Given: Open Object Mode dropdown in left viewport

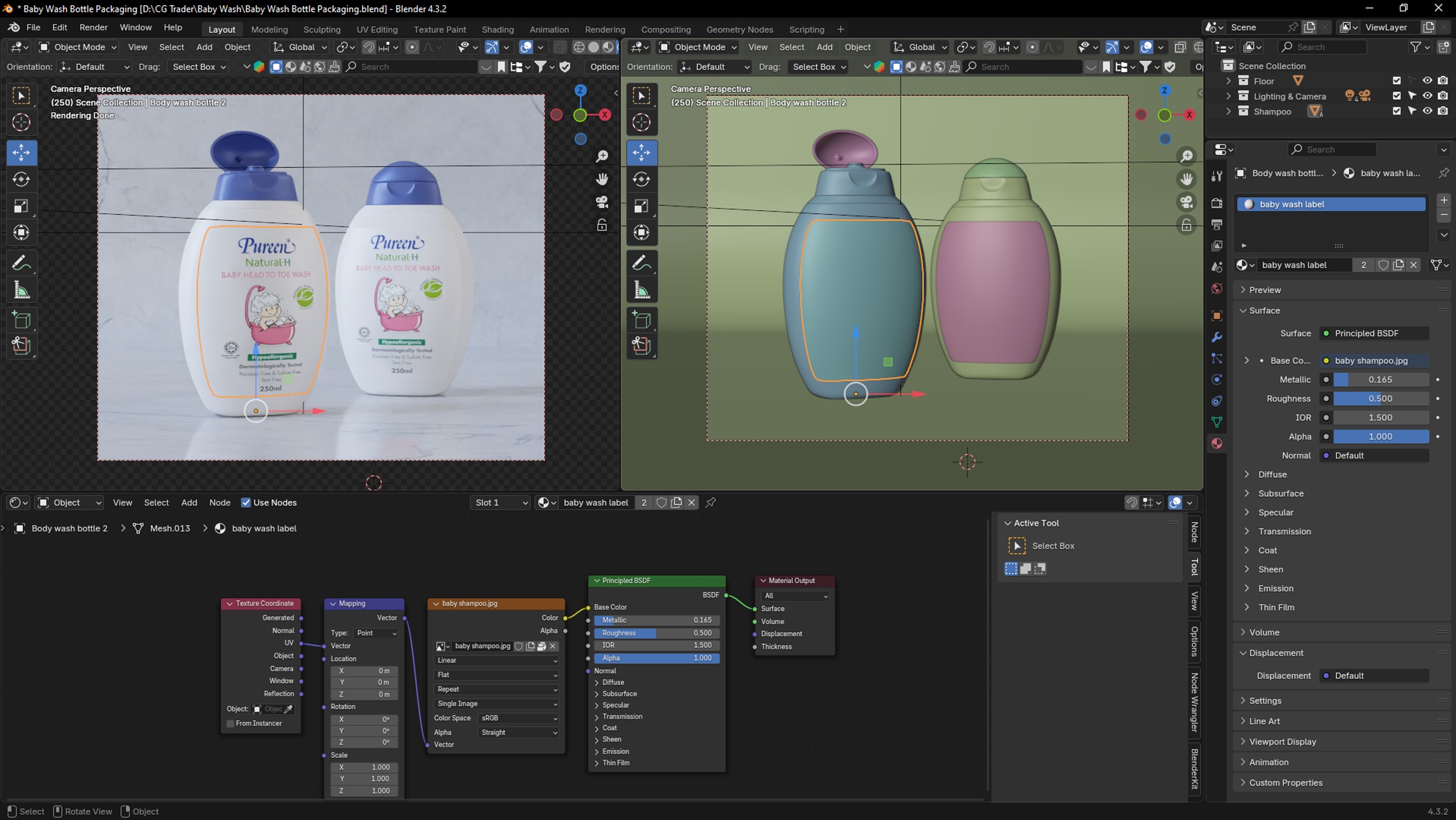Looking at the screenshot, I should pos(78,47).
